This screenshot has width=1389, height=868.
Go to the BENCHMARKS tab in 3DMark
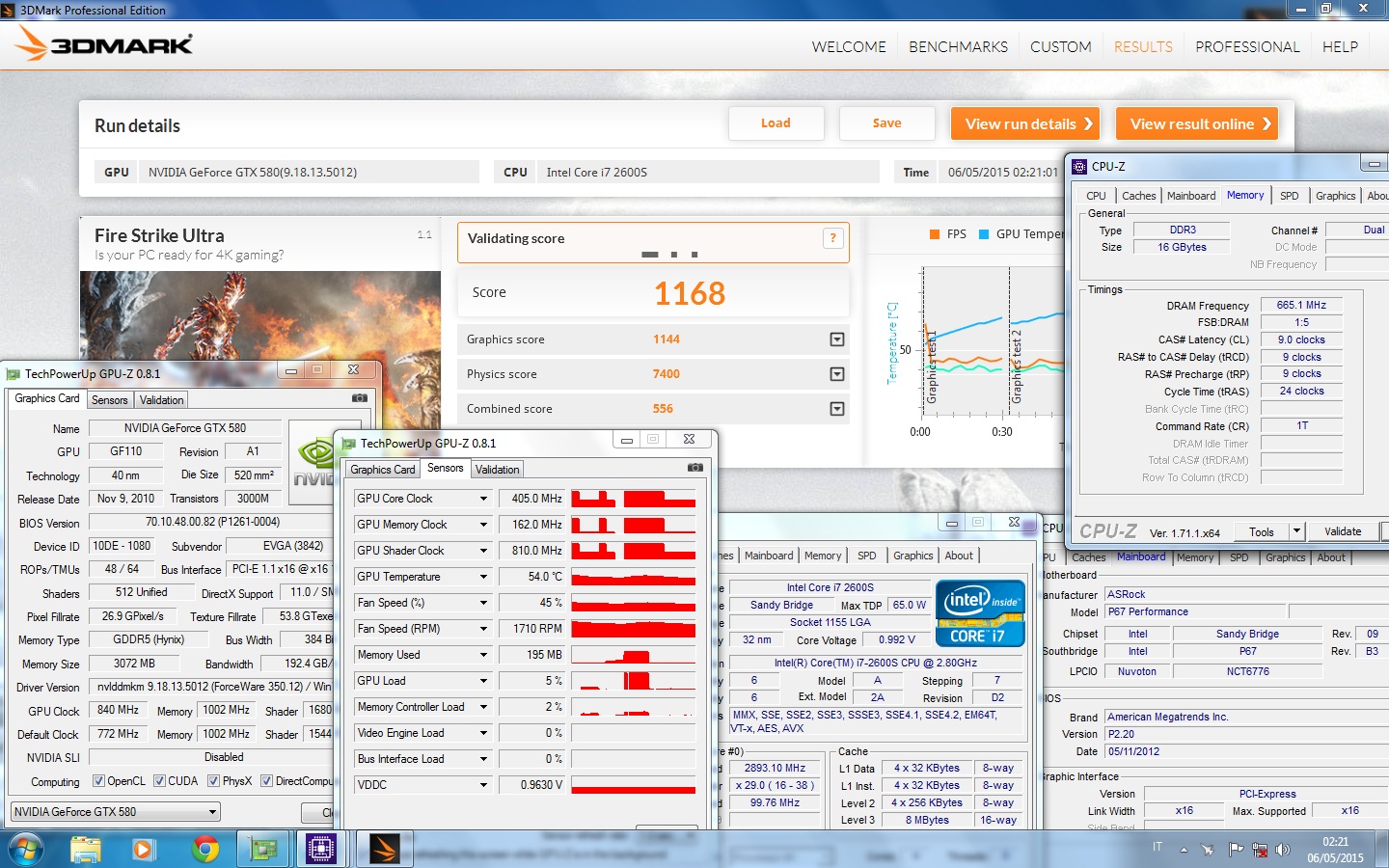click(x=958, y=46)
